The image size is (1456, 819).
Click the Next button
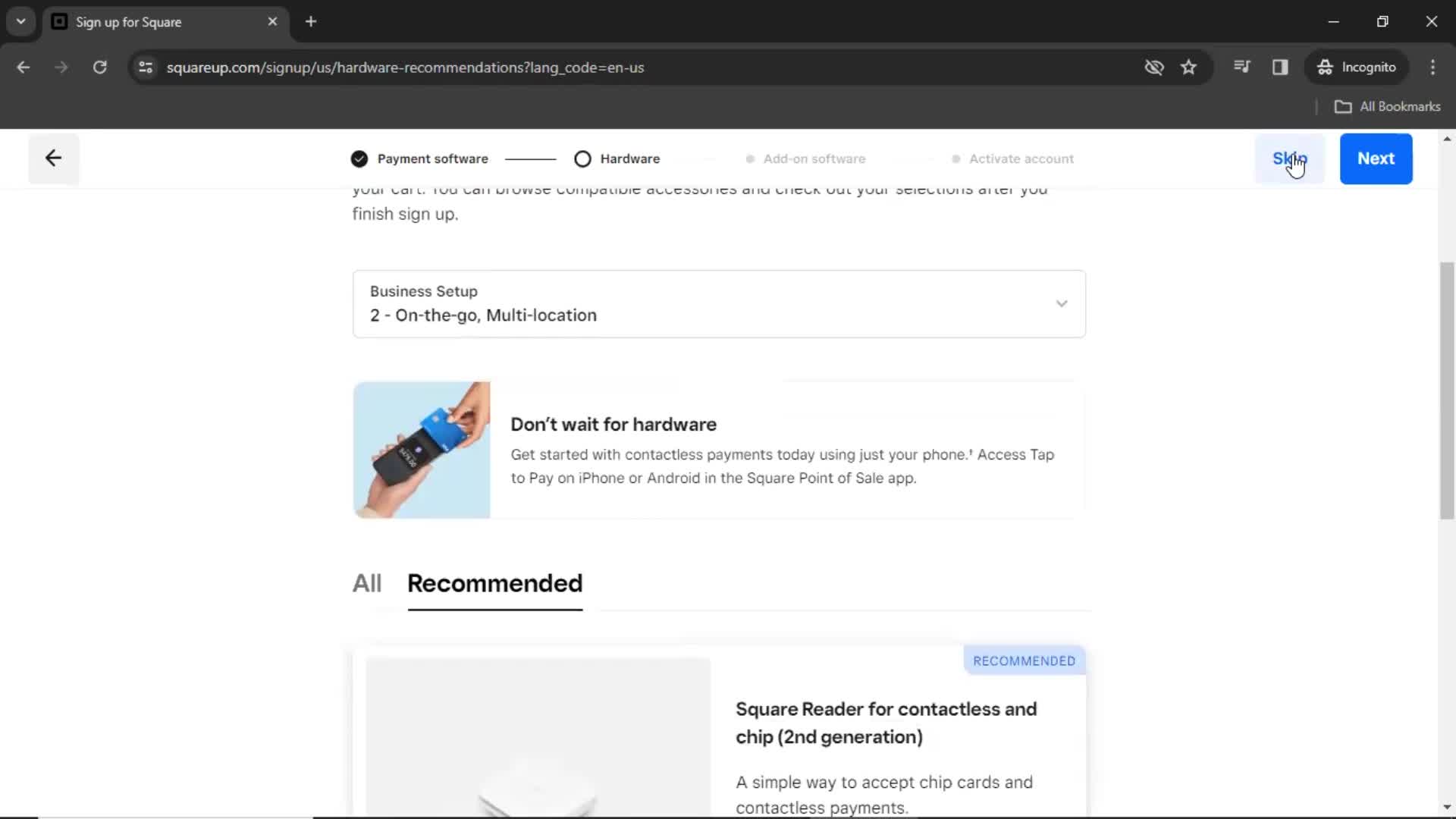point(1376,158)
